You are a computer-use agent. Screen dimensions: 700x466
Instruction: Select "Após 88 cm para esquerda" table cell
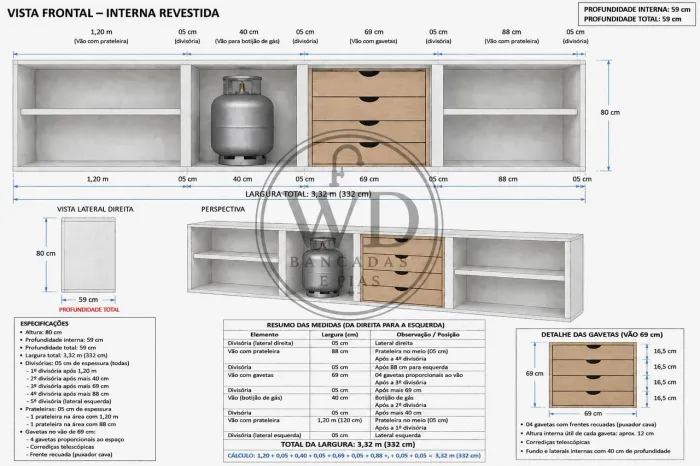click(411, 367)
